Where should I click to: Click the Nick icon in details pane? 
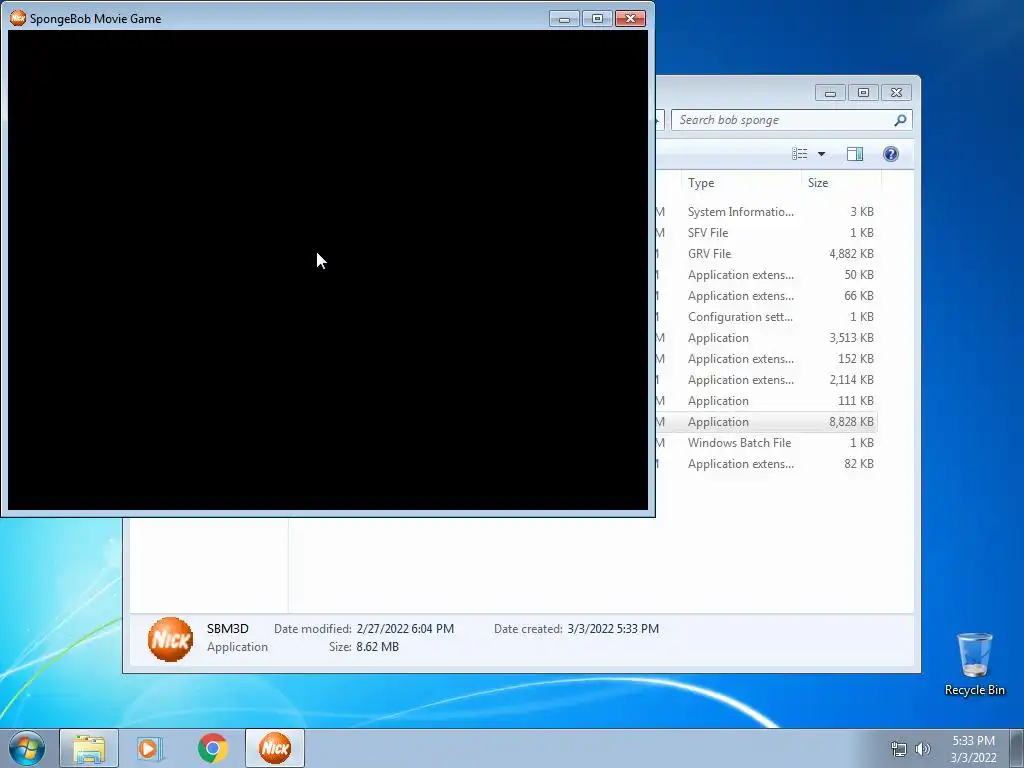tap(170, 639)
